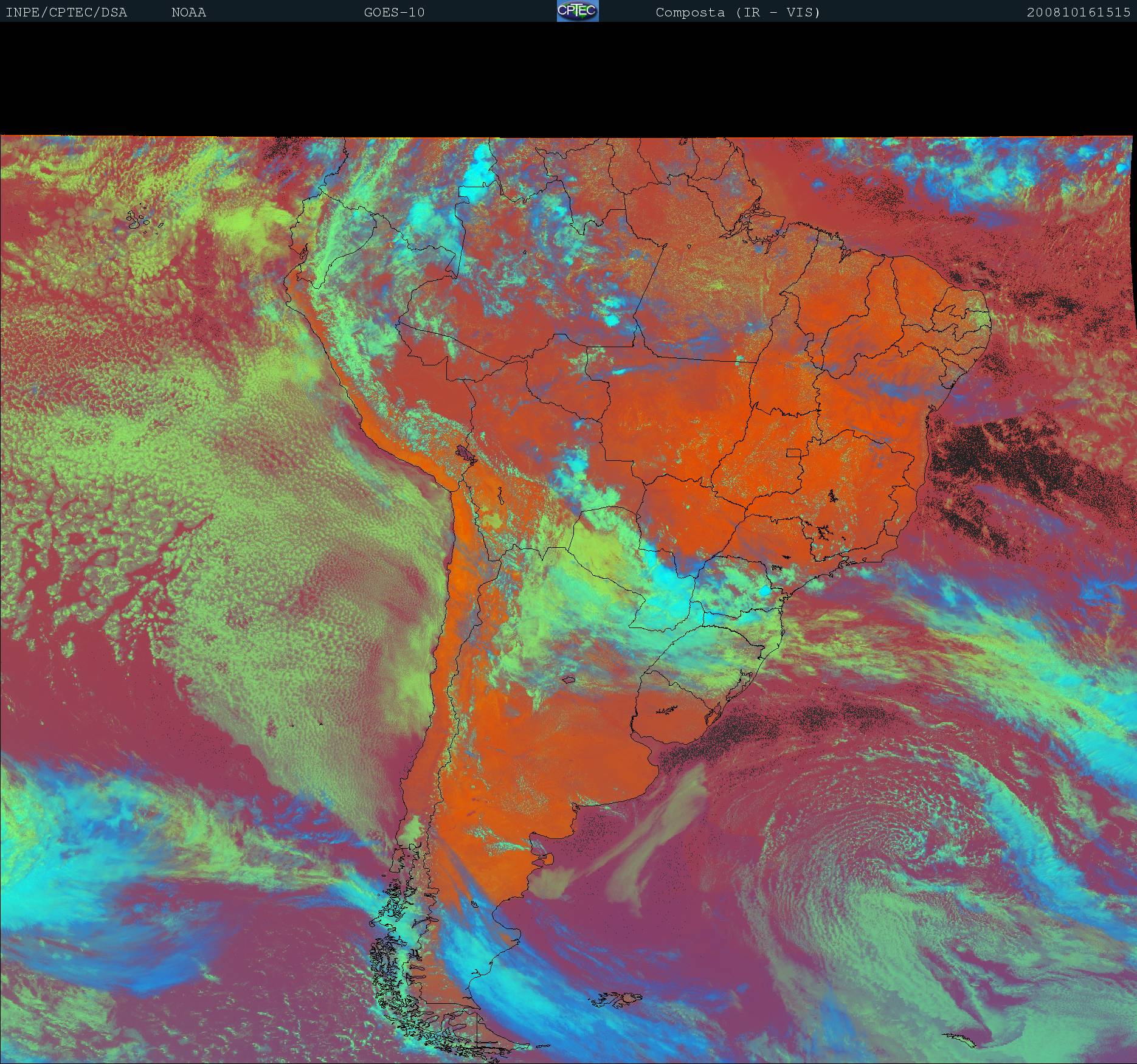This screenshot has height=1064, width=1137.
Task: Click inside Paraguay's border outline
Action: (x=608, y=547)
